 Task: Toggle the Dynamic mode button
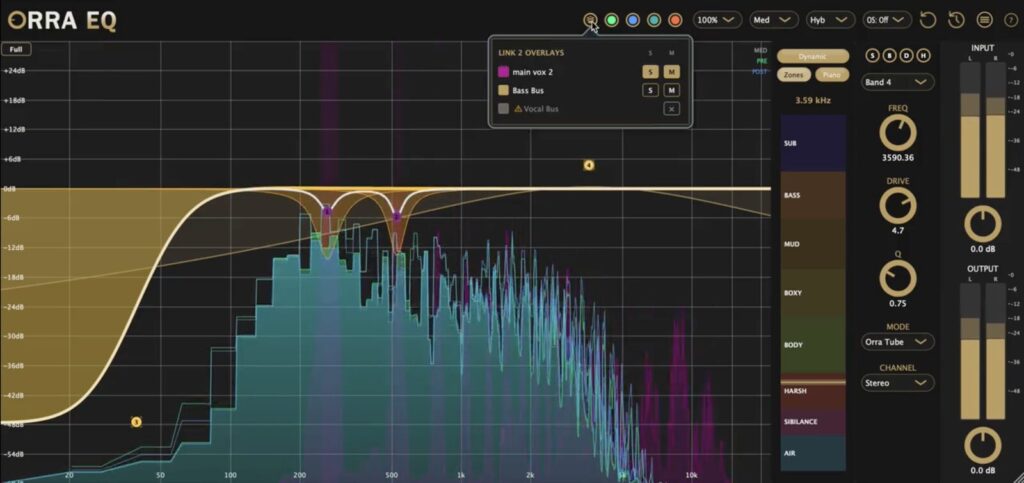(x=813, y=57)
